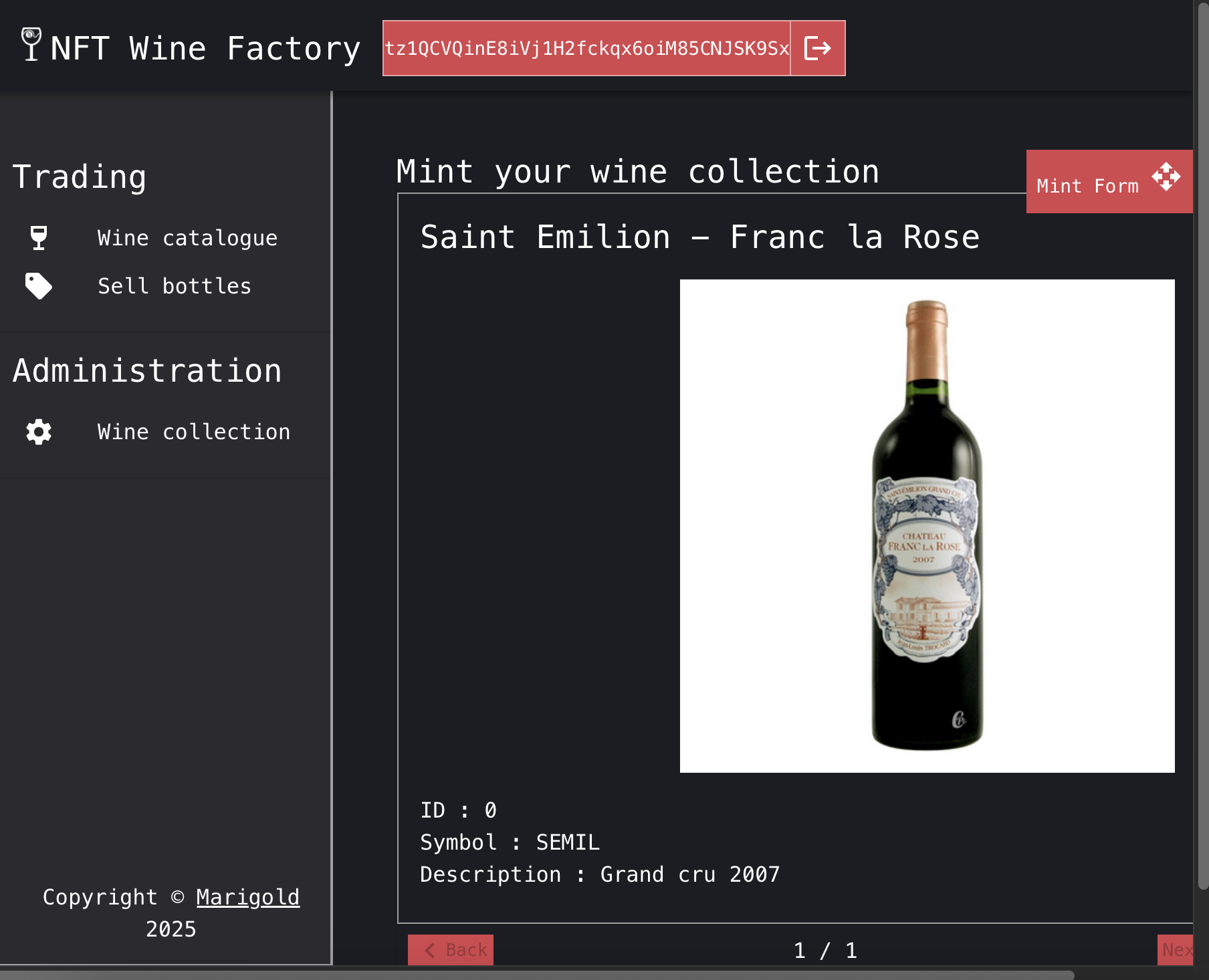Viewport: 1209px width, 980px height.
Task: Select the Wine catalogue glass icon
Action: (38, 237)
